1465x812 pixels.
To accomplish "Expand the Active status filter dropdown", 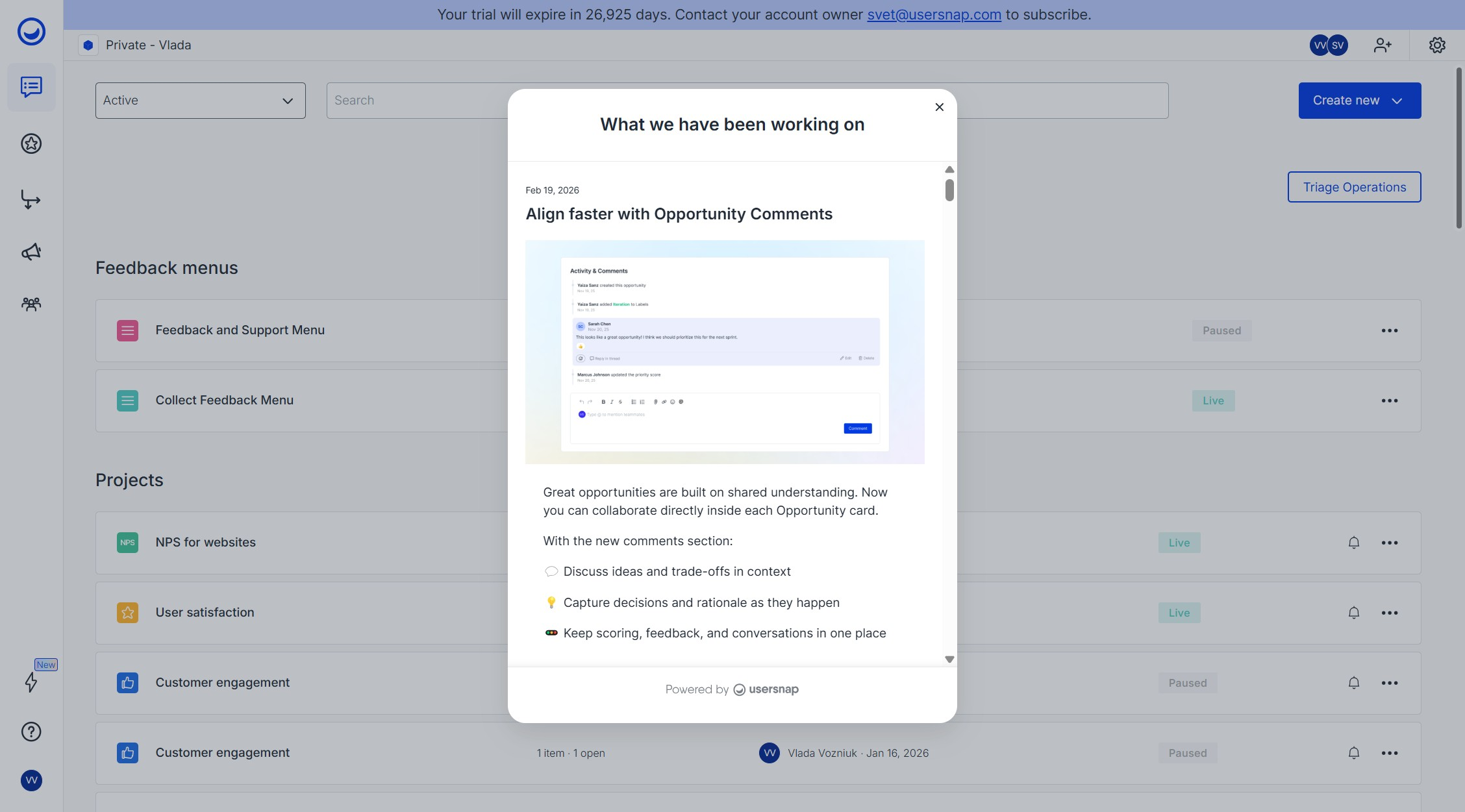I will pyautogui.click(x=200, y=101).
